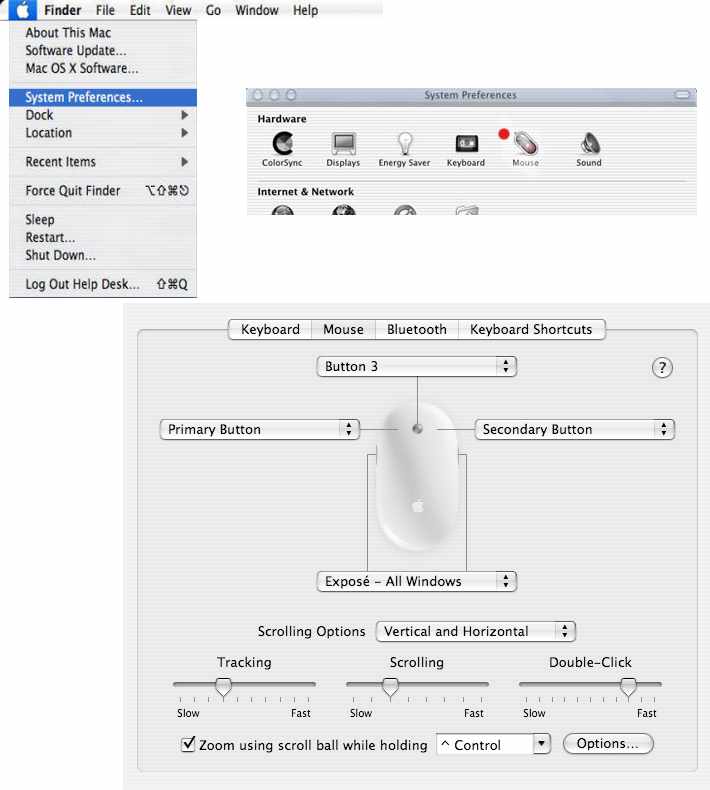This screenshot has height=790, width=710.
Task: Expand the Button 3 dropdown
Action: 416,366
